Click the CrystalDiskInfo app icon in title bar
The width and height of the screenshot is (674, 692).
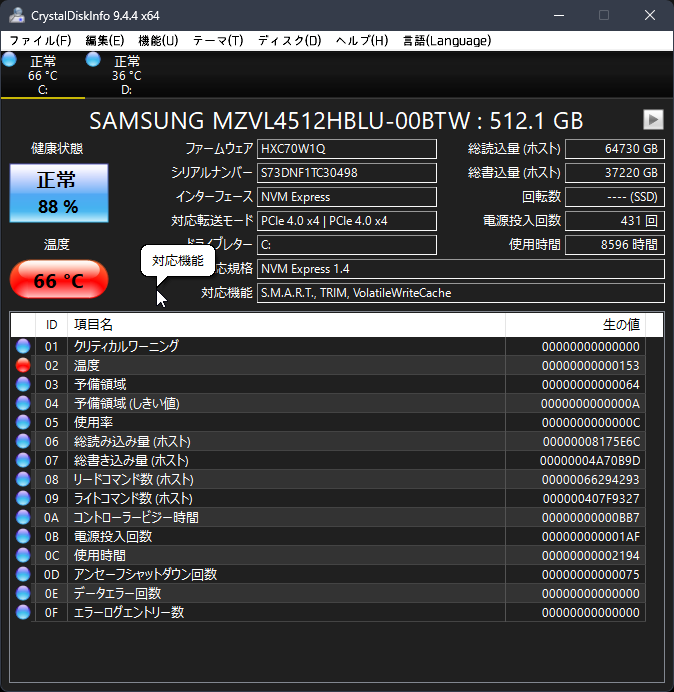16,15
